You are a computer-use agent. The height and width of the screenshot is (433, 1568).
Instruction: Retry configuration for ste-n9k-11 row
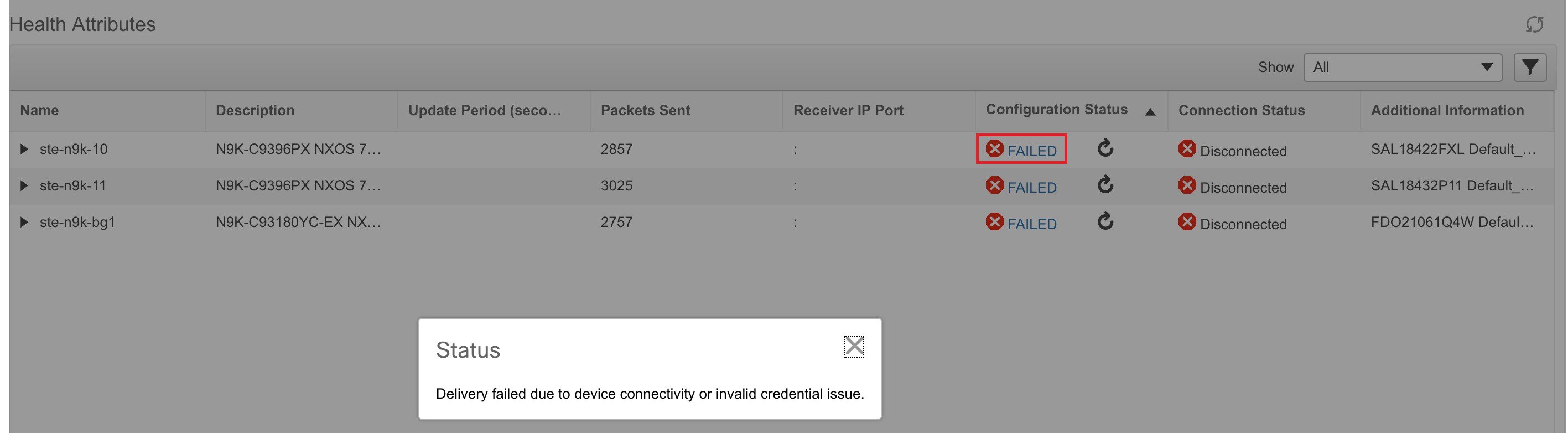tap(1105, 184)
